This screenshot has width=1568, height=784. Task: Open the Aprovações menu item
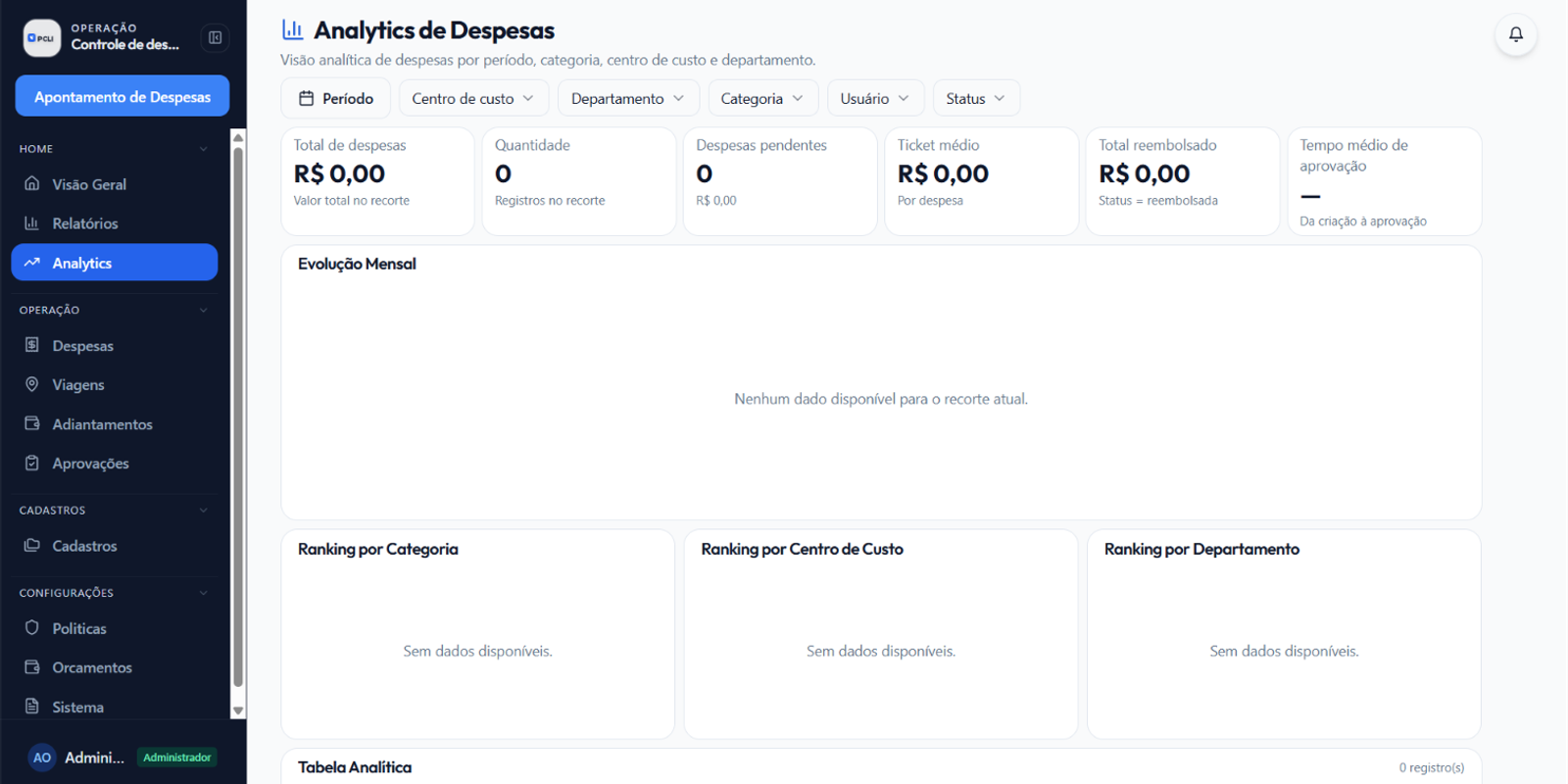pyautogui.click(x=114, y=463)
